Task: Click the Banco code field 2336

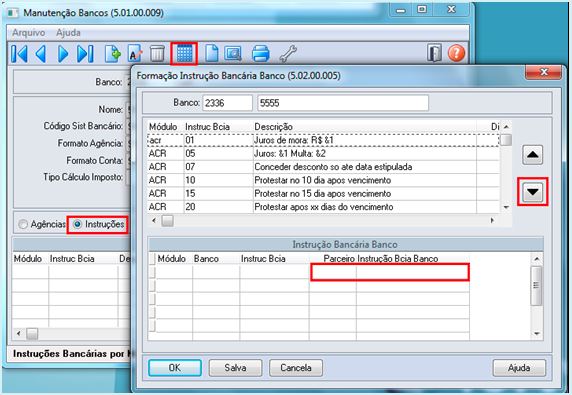Action: 228,103
